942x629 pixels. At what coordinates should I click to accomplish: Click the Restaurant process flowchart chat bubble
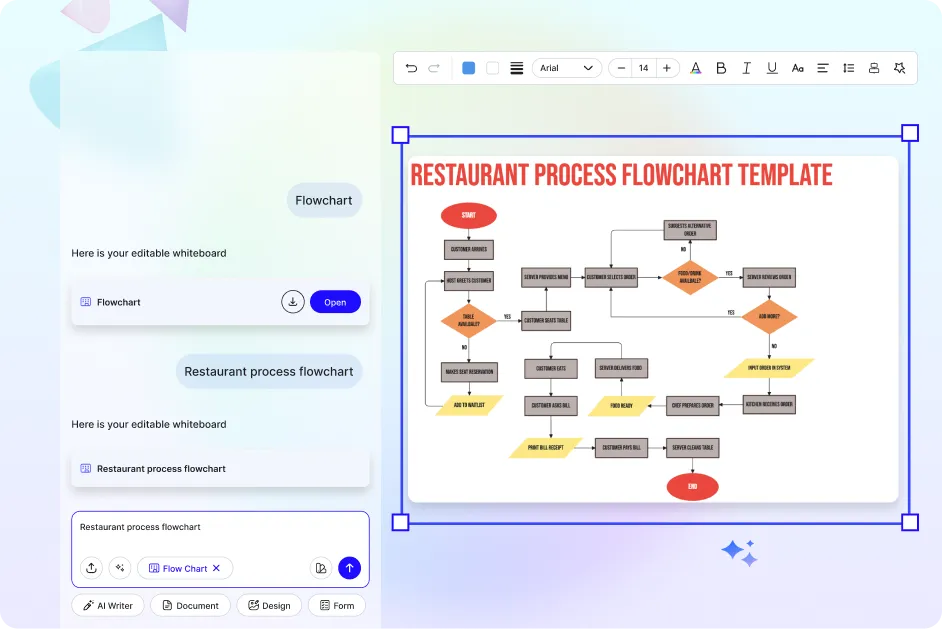(x=269, y=371)
